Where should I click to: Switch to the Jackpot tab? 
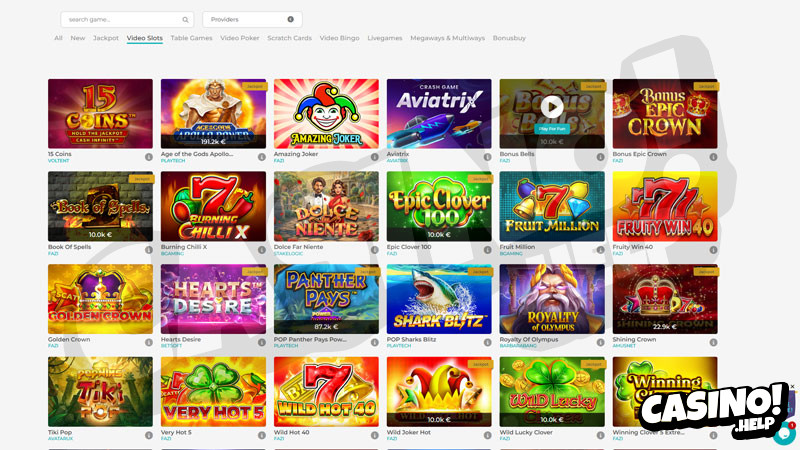click(x=106, y=38)
